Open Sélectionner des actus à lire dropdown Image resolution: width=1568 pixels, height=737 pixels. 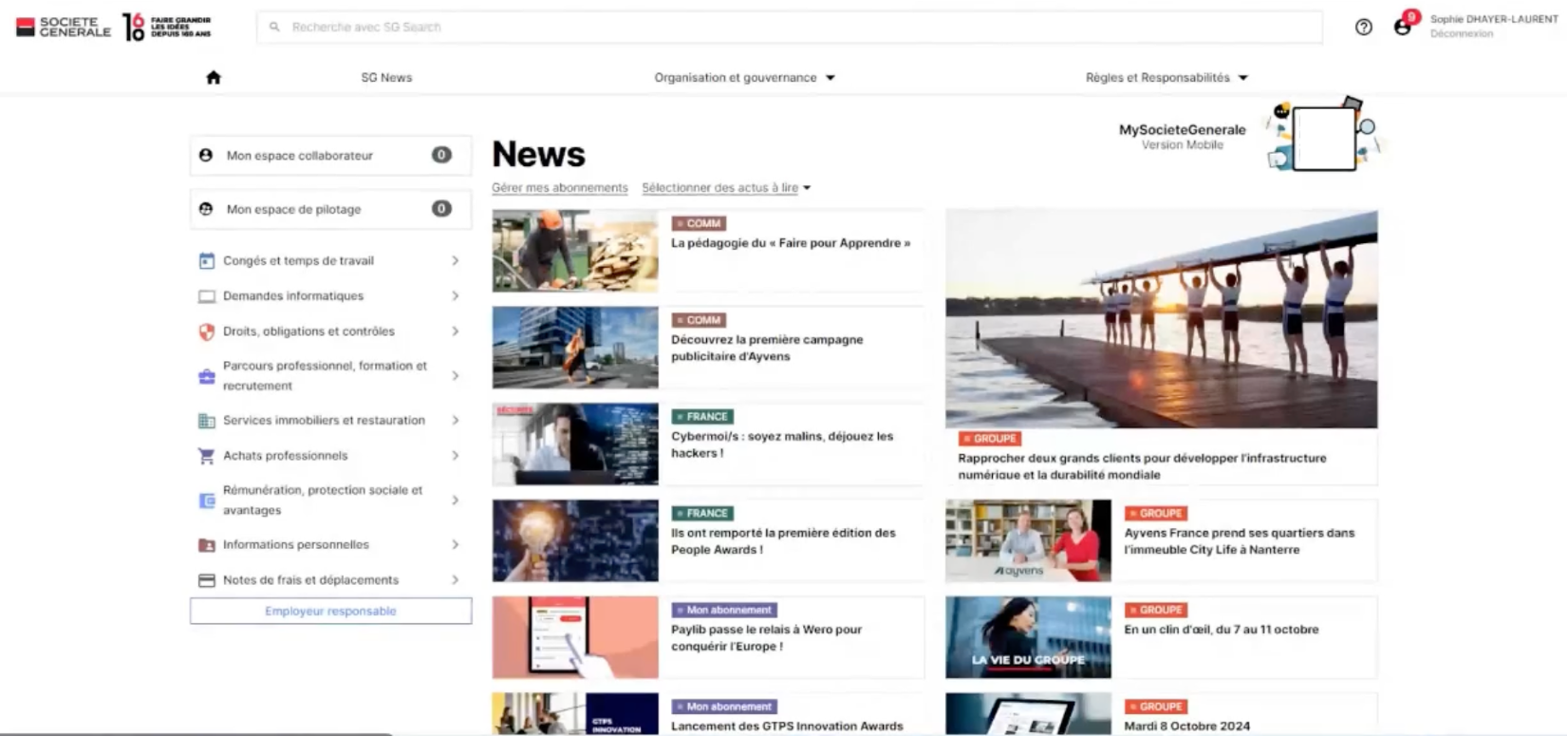coord(726,188)
